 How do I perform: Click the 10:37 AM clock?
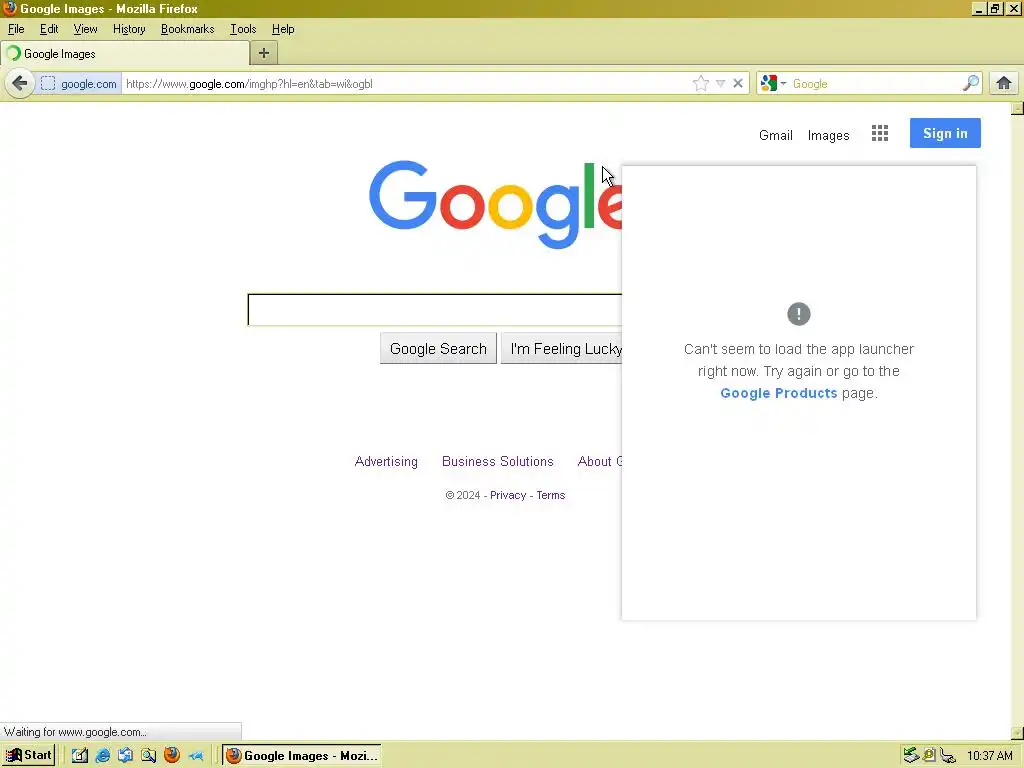pos(989,756)
